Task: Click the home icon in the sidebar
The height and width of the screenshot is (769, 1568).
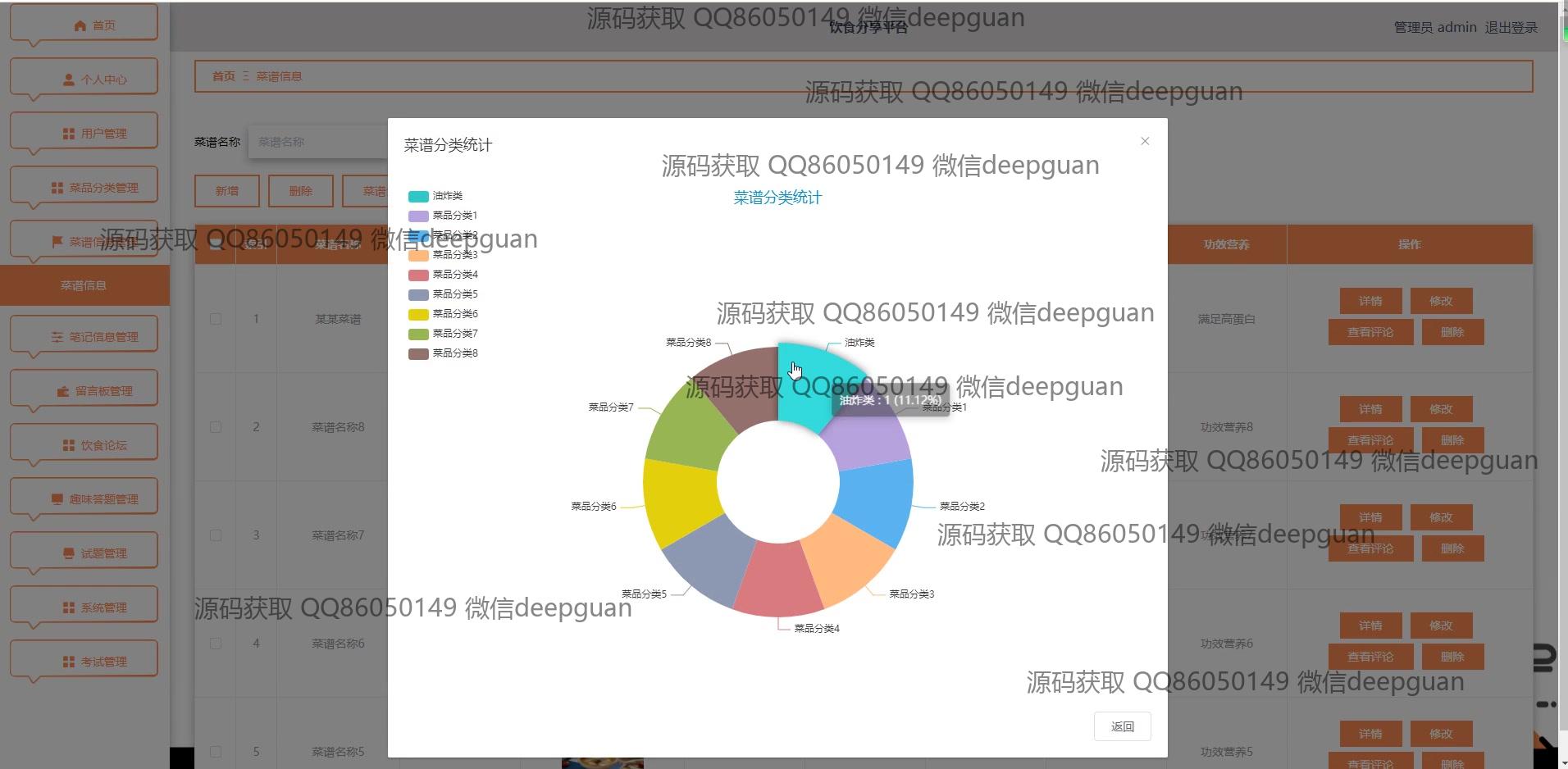Action: 80,25
